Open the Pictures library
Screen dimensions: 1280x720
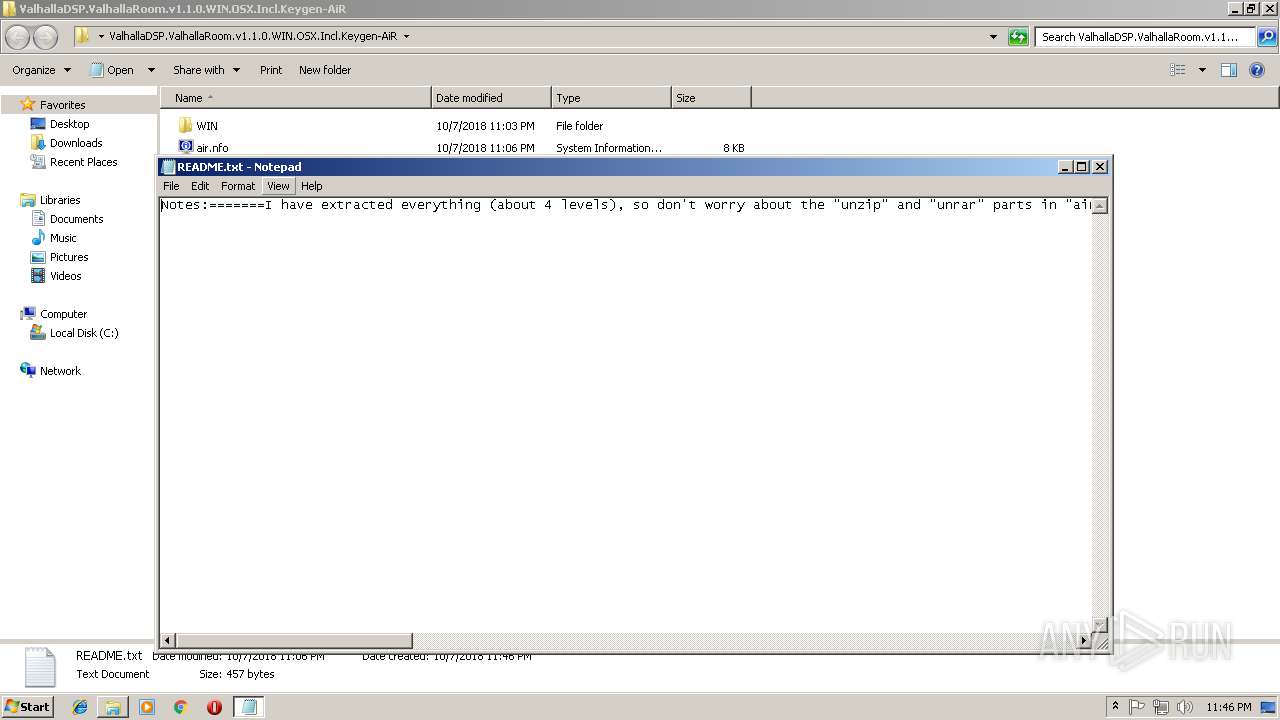[69, 257]
